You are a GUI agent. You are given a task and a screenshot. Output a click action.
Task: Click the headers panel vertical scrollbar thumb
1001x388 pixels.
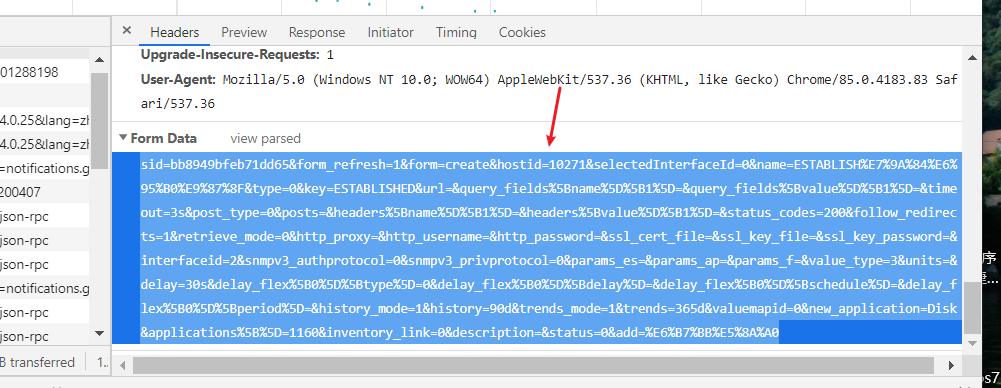click(x=972, y=309)
